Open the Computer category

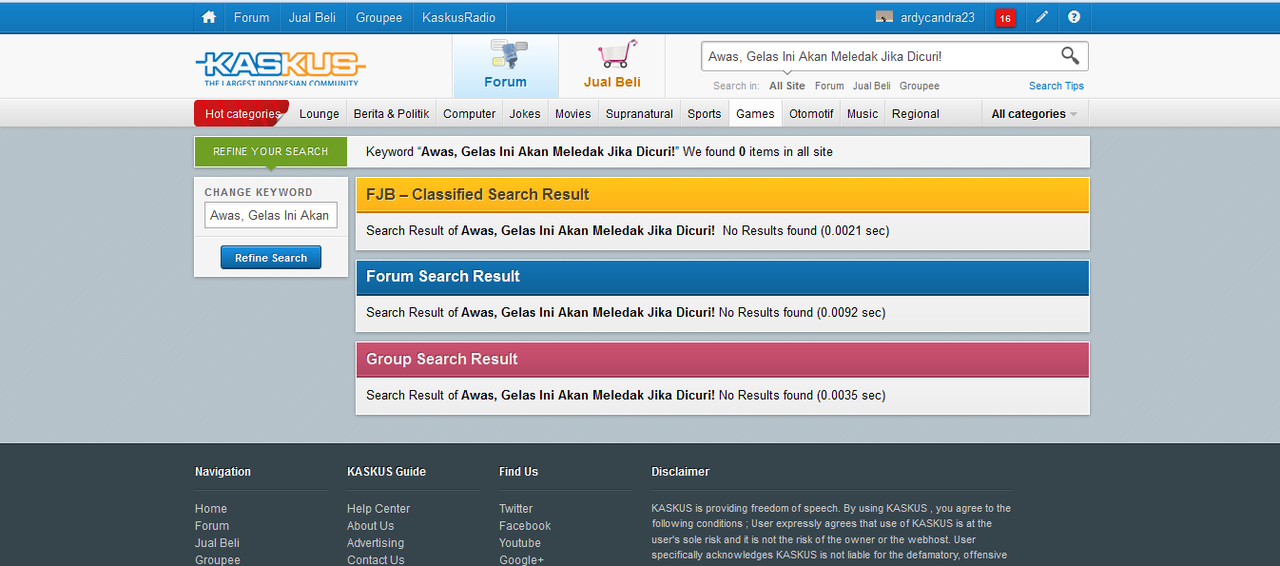click(x=469, y=114)
